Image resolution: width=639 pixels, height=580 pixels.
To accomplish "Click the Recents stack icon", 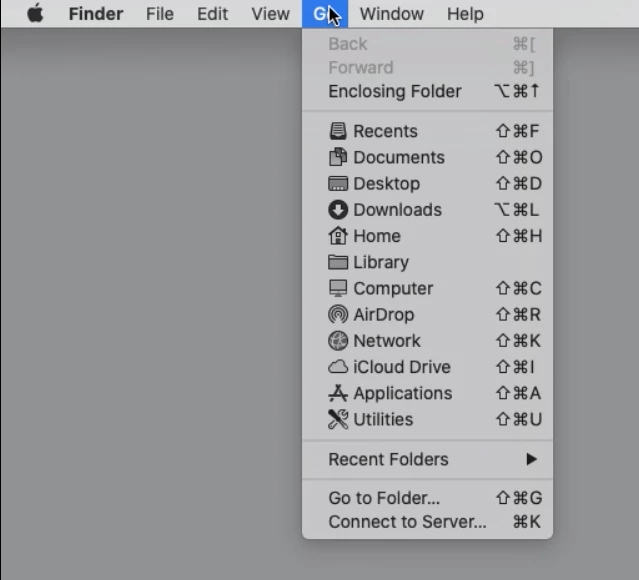I will coord(338,131).
